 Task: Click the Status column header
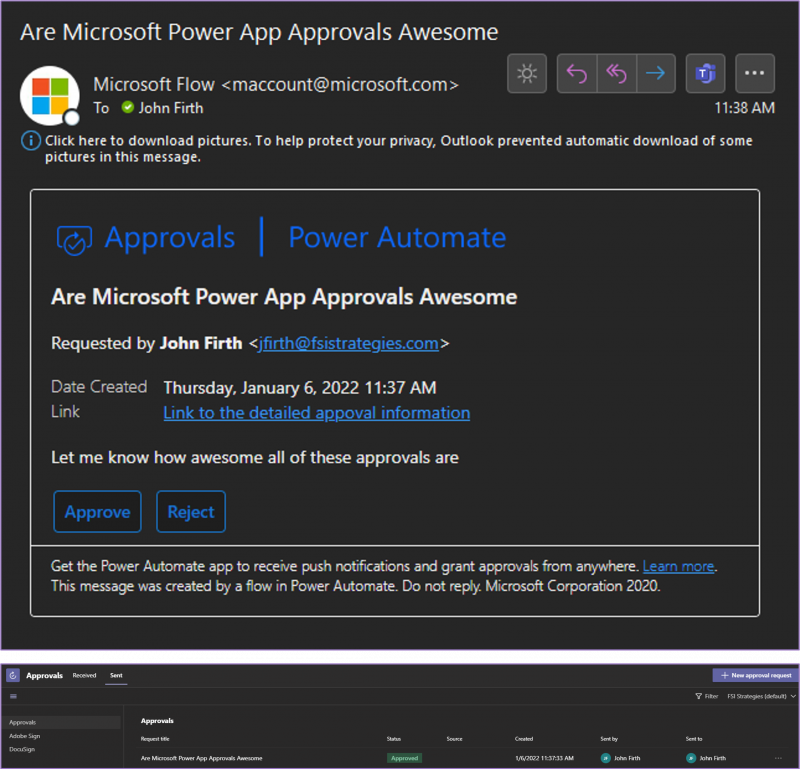[394, 738]
